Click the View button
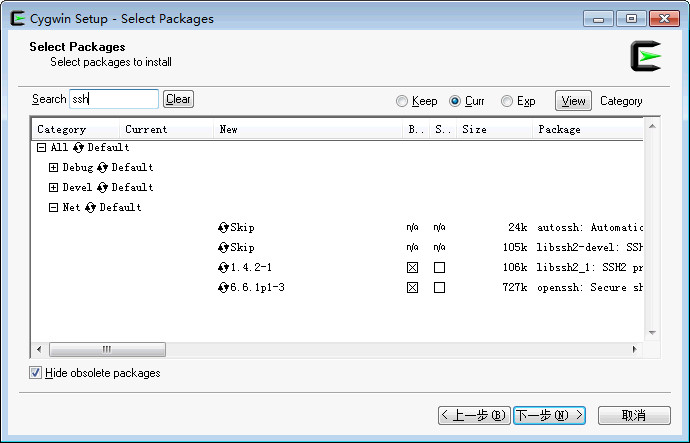This screenshot has width=690, height=443. coord(573,101)
